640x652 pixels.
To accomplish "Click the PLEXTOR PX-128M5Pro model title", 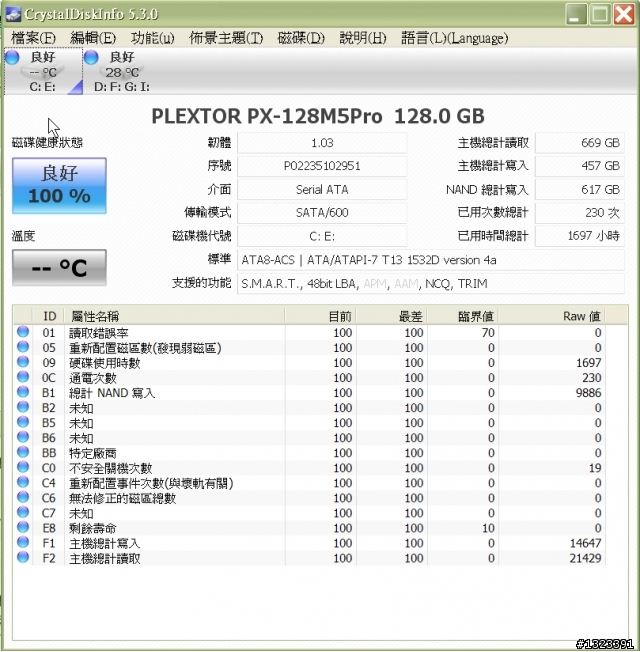I will (318, 116).
